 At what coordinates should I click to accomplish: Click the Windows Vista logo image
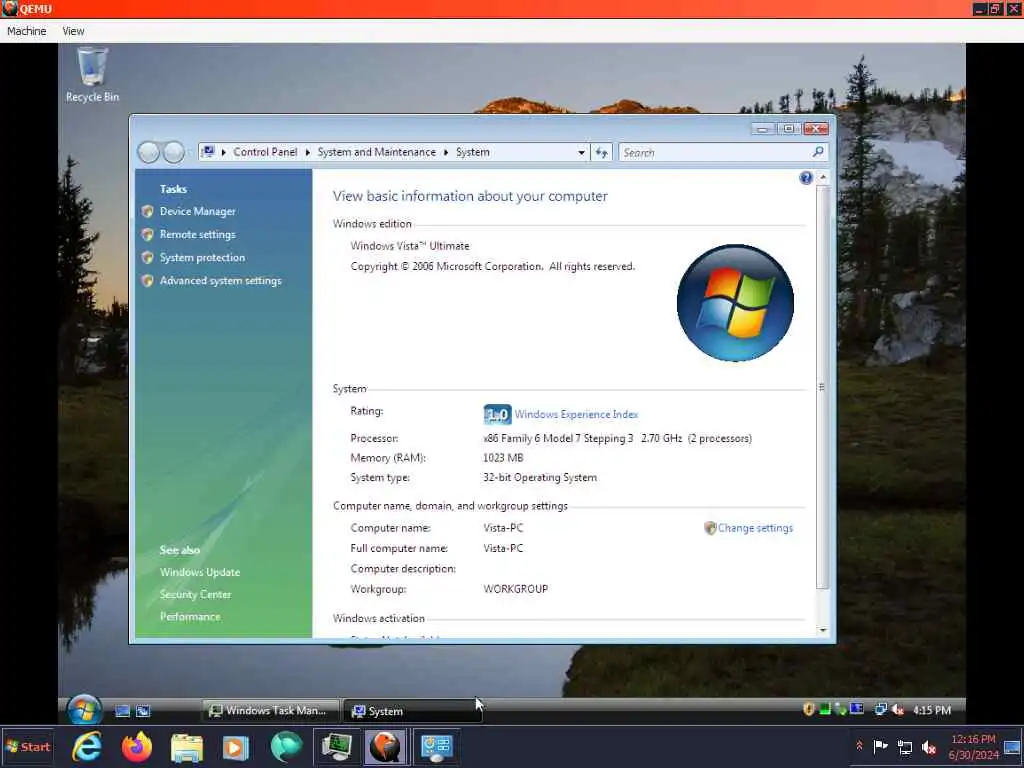(x=735, y=303)
